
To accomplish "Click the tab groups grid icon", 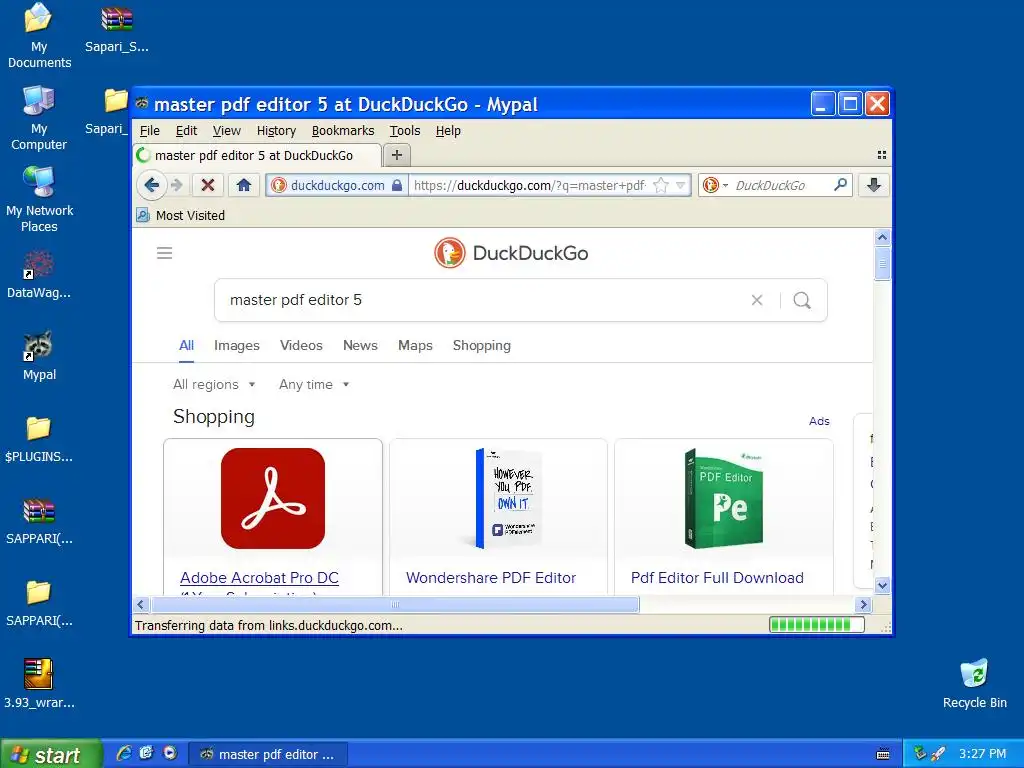I will tap(882, 155).
